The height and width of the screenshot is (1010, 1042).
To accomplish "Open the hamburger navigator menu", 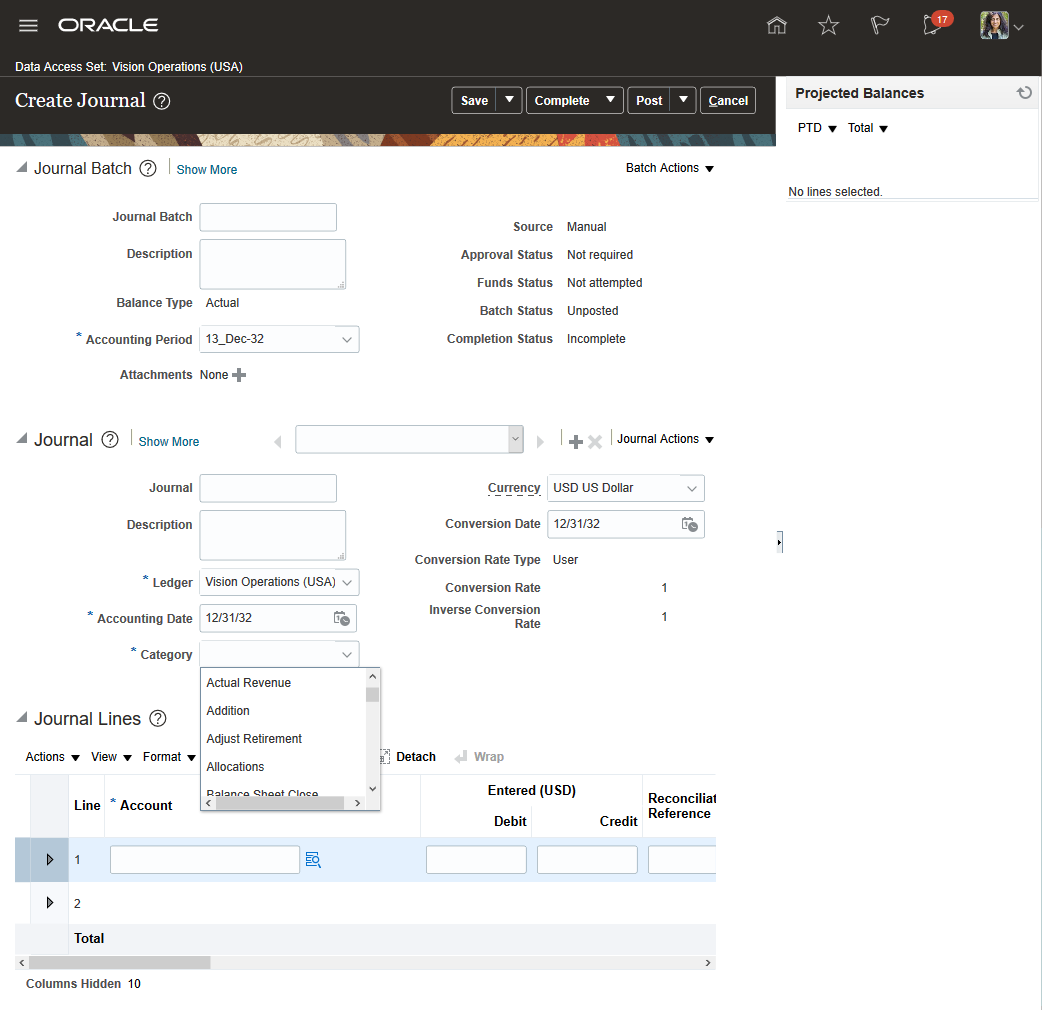I will pos(28,26).
